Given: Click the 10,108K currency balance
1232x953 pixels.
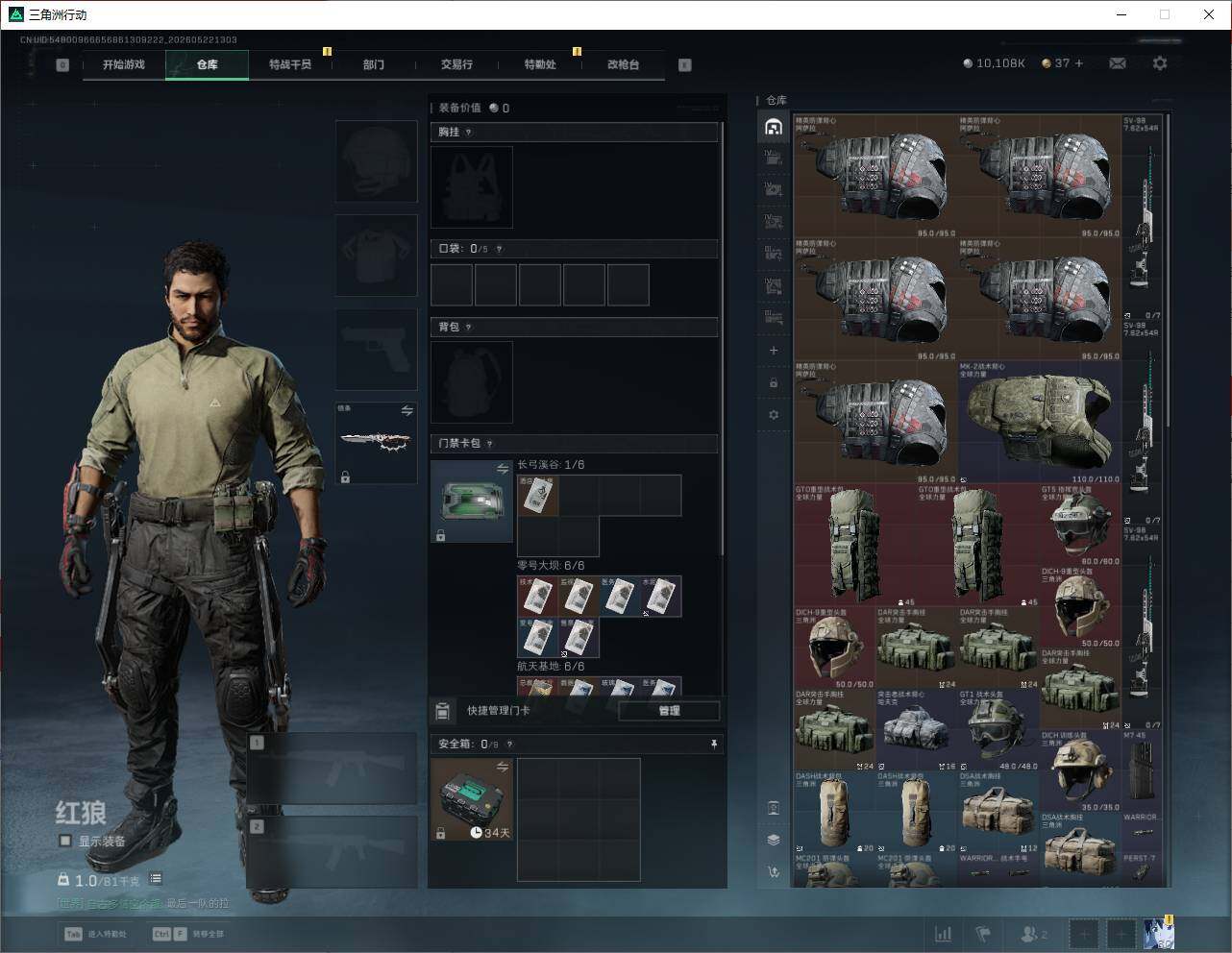Looking at the screenshot, I should [x=994, y=63].
